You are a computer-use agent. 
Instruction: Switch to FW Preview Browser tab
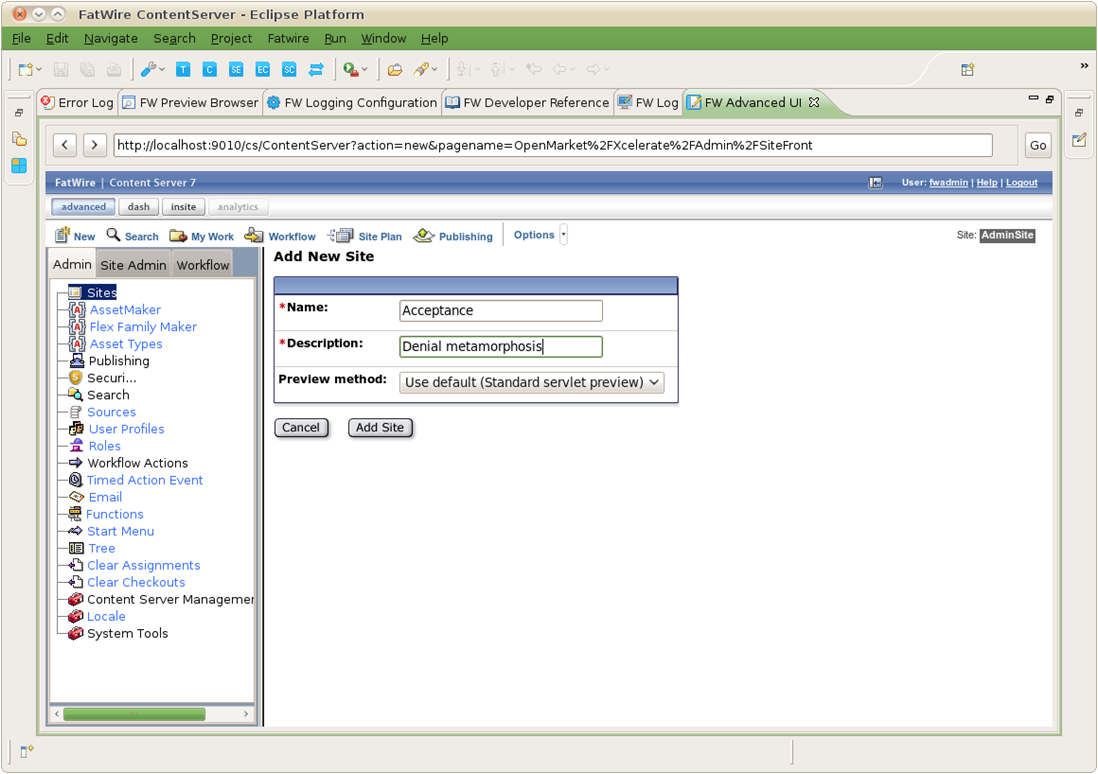tap(190, 102)
